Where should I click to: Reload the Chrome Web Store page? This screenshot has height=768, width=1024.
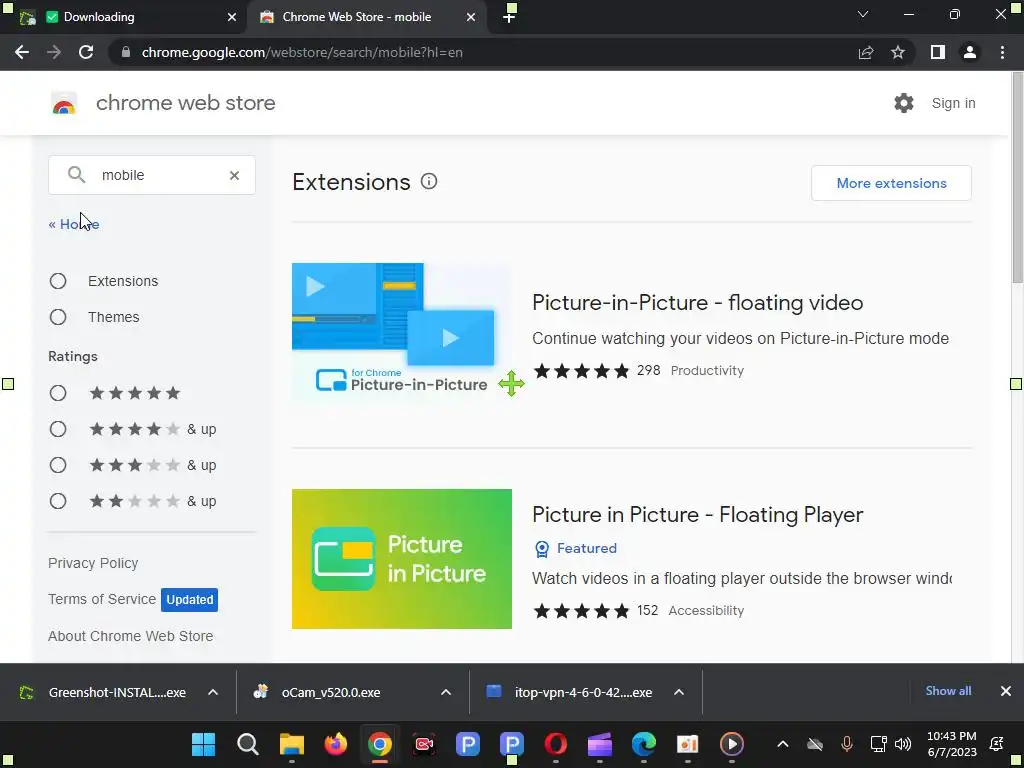pos(86,52)
